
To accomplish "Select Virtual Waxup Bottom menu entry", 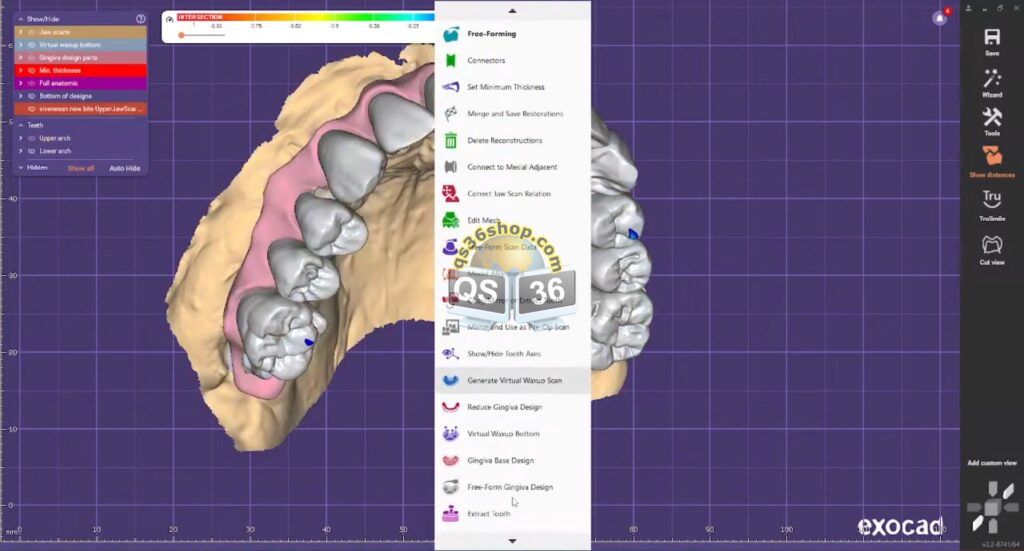I will point(513,434).
